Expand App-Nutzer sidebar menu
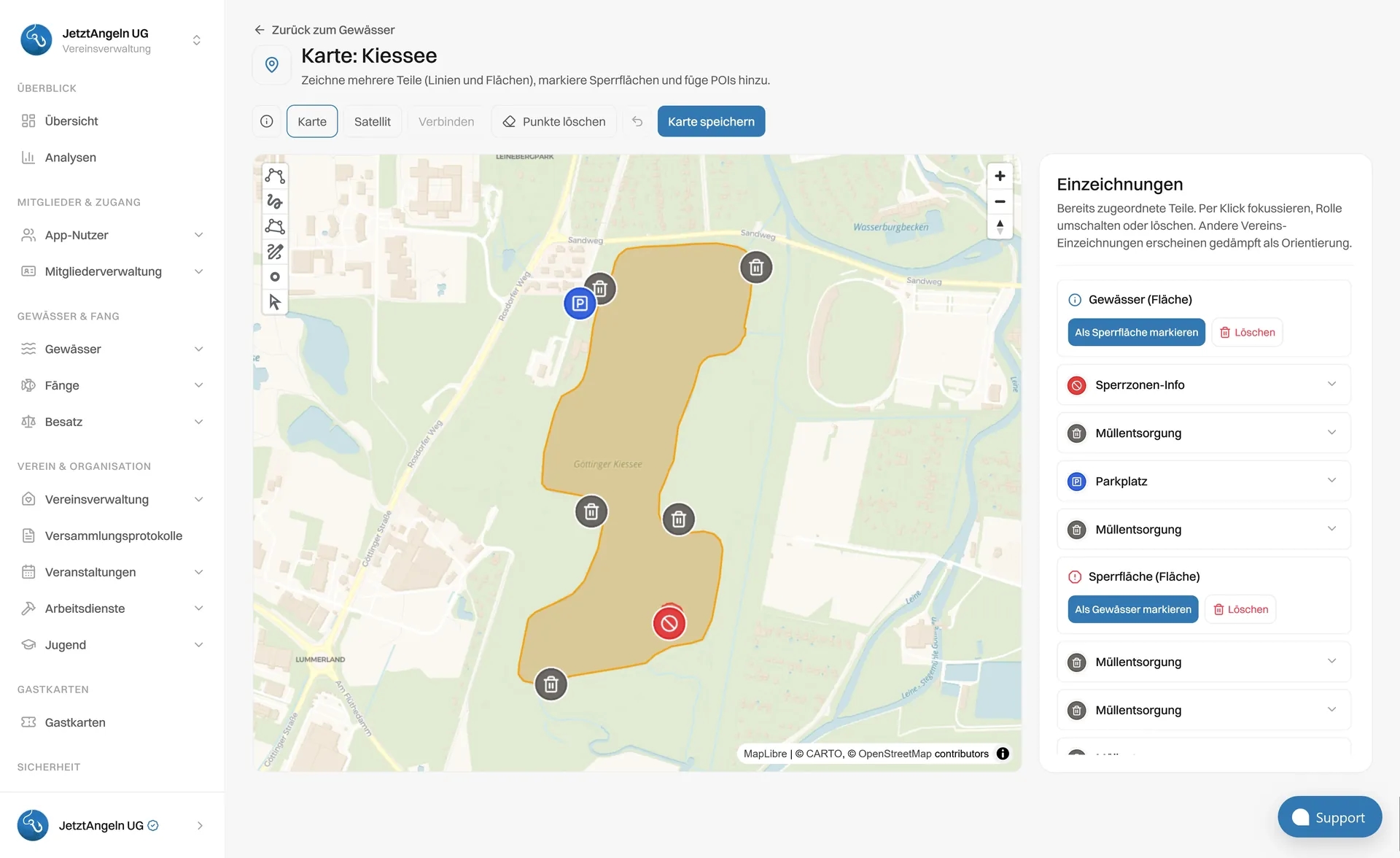Screen dimensions: 1400x858 point(112,235)
